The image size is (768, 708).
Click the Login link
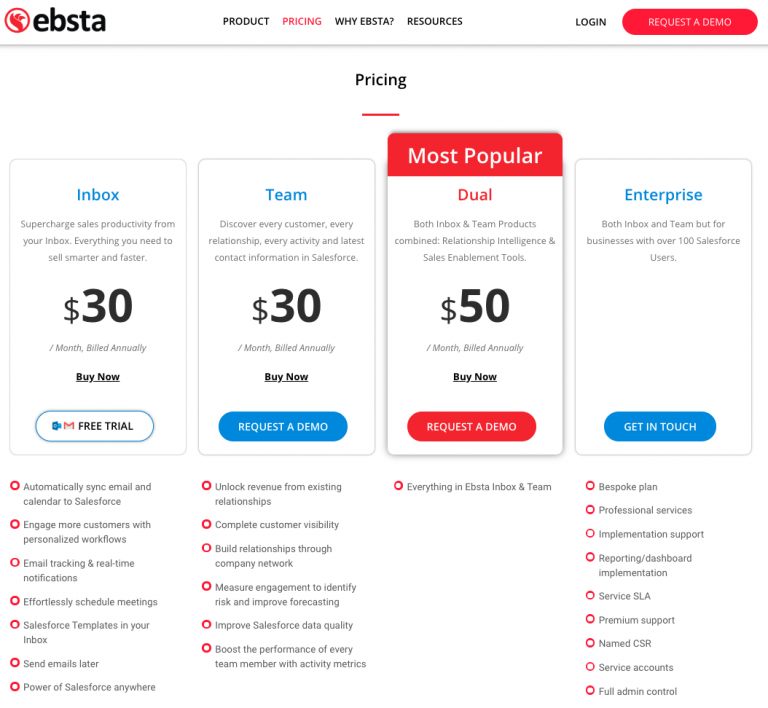pos(591,22)
